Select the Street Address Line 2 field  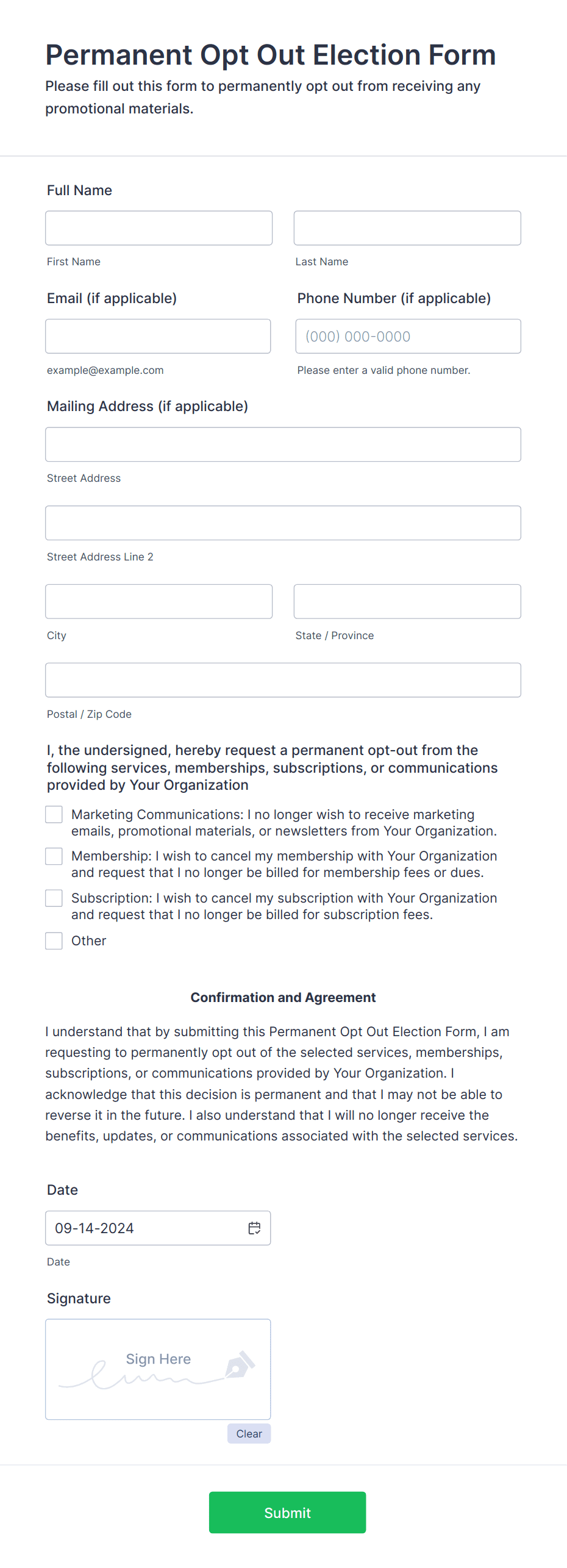[x=282, y=523]
